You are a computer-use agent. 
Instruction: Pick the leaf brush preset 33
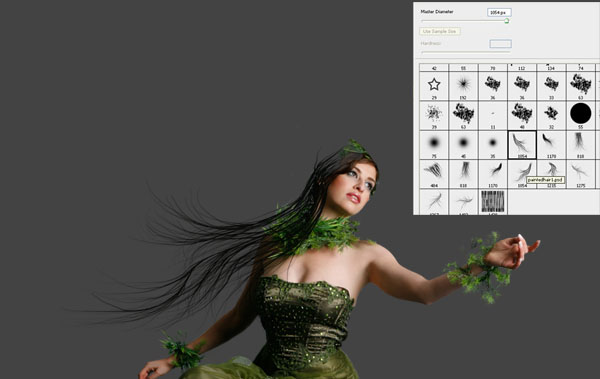tap(551, 86)
